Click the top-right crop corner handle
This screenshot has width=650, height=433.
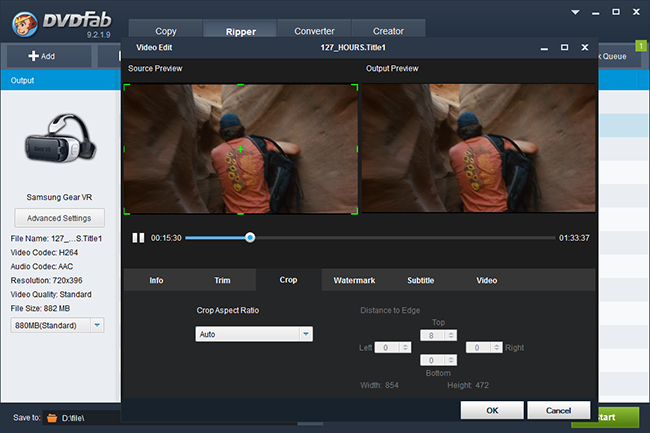point(355,87)
